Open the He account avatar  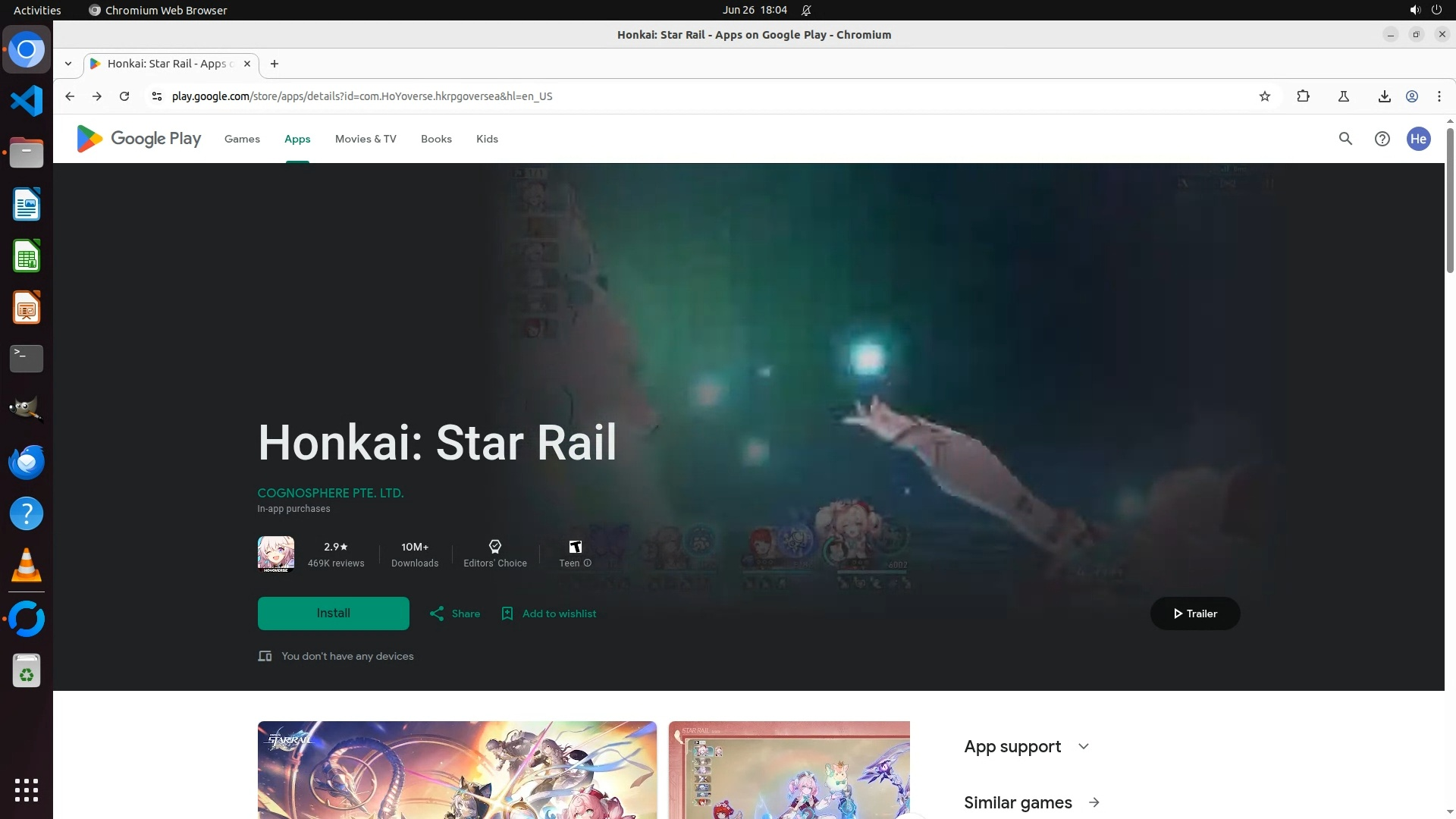(x=1418, y=139)
